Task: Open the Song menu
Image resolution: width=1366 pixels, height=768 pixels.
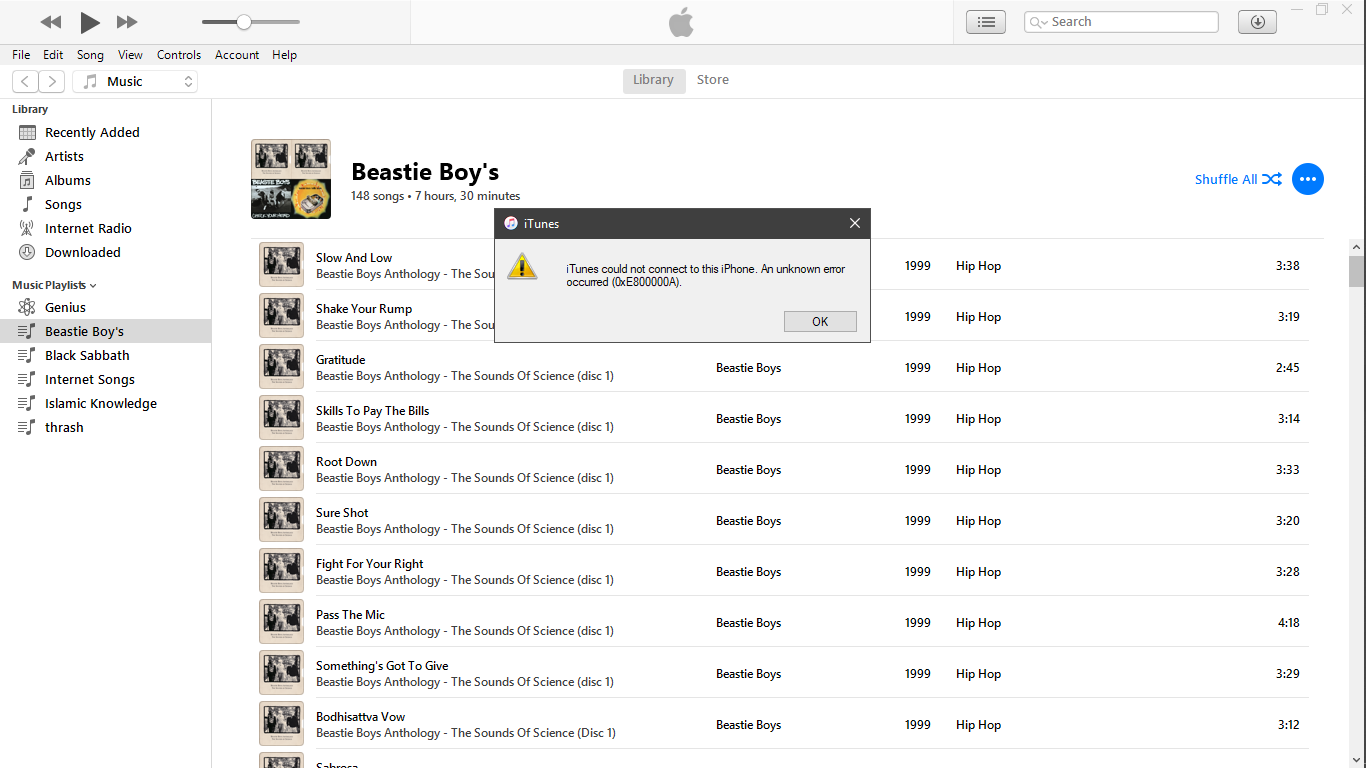Action: point(90,55)
